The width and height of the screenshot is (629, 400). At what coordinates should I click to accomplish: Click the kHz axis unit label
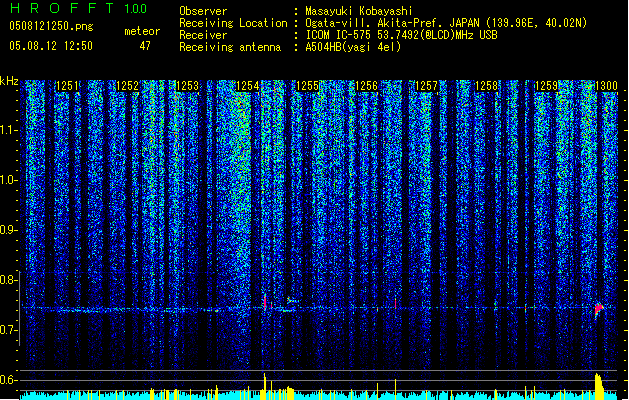tap(9, 81)
